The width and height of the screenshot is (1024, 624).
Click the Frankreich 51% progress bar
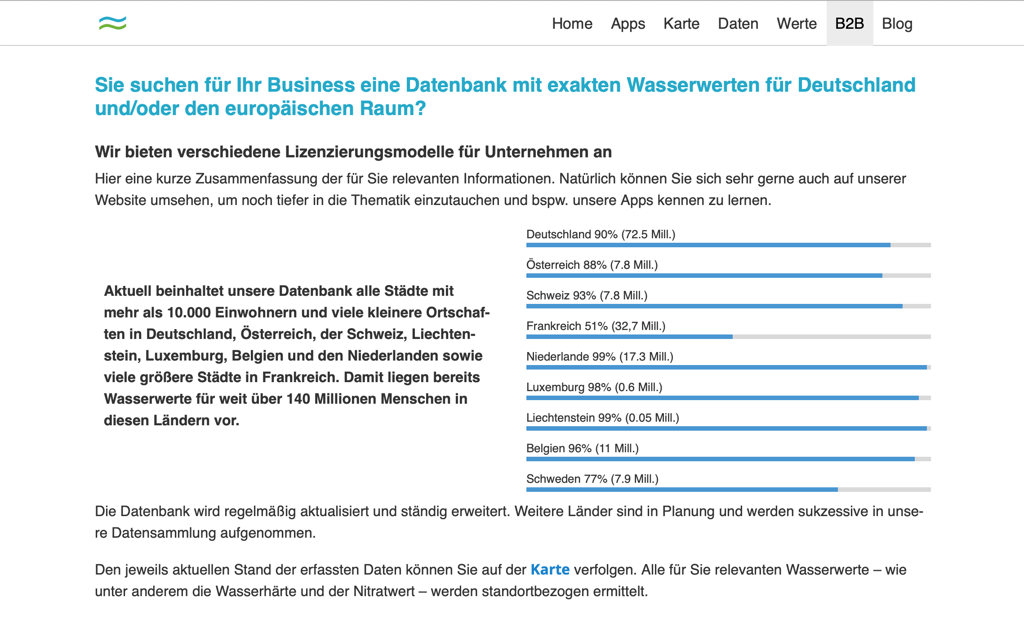point(728,337)
